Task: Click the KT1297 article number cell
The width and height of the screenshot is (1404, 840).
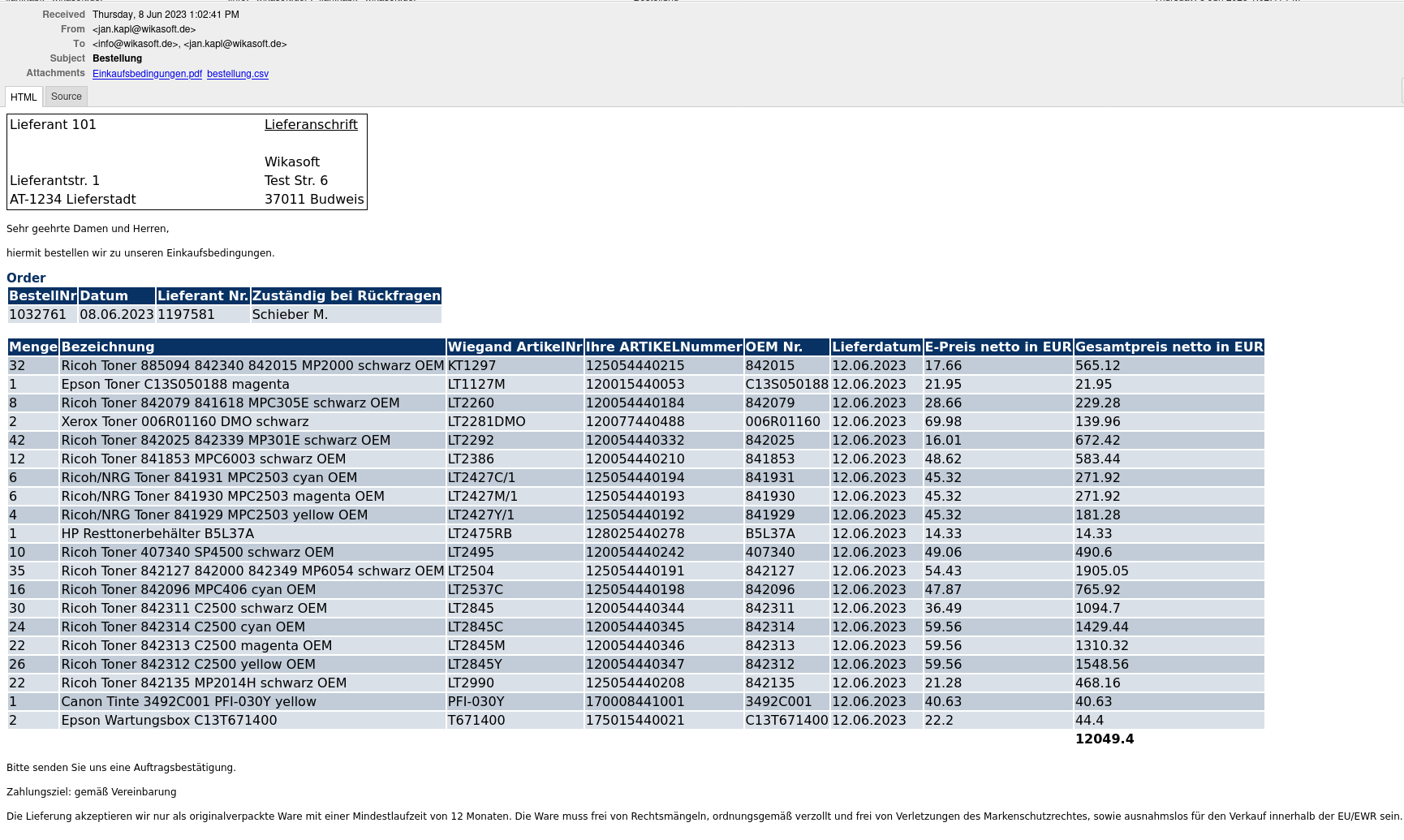Action: coord(472,366)
